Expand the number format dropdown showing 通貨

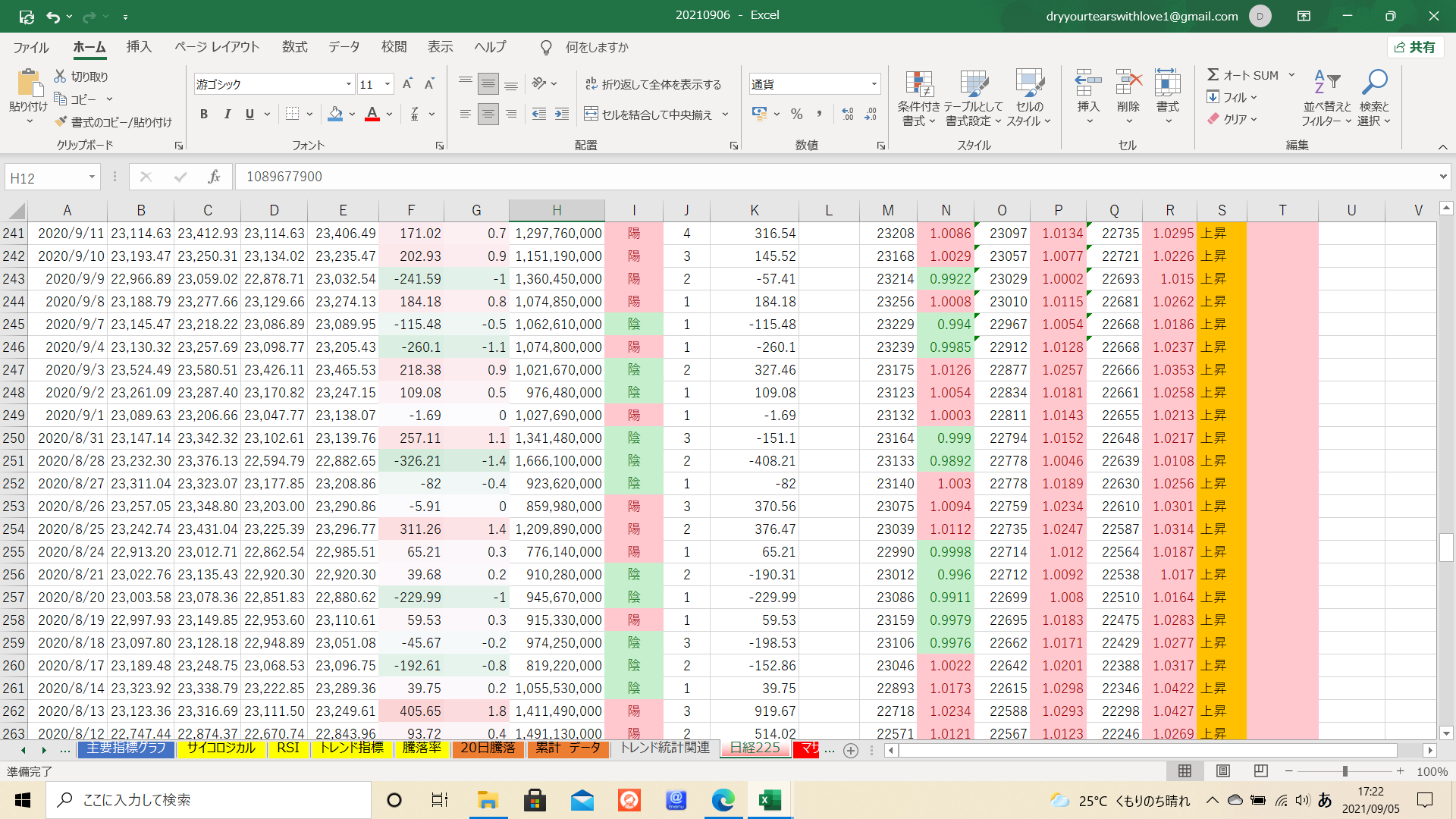tap(874, 84)
